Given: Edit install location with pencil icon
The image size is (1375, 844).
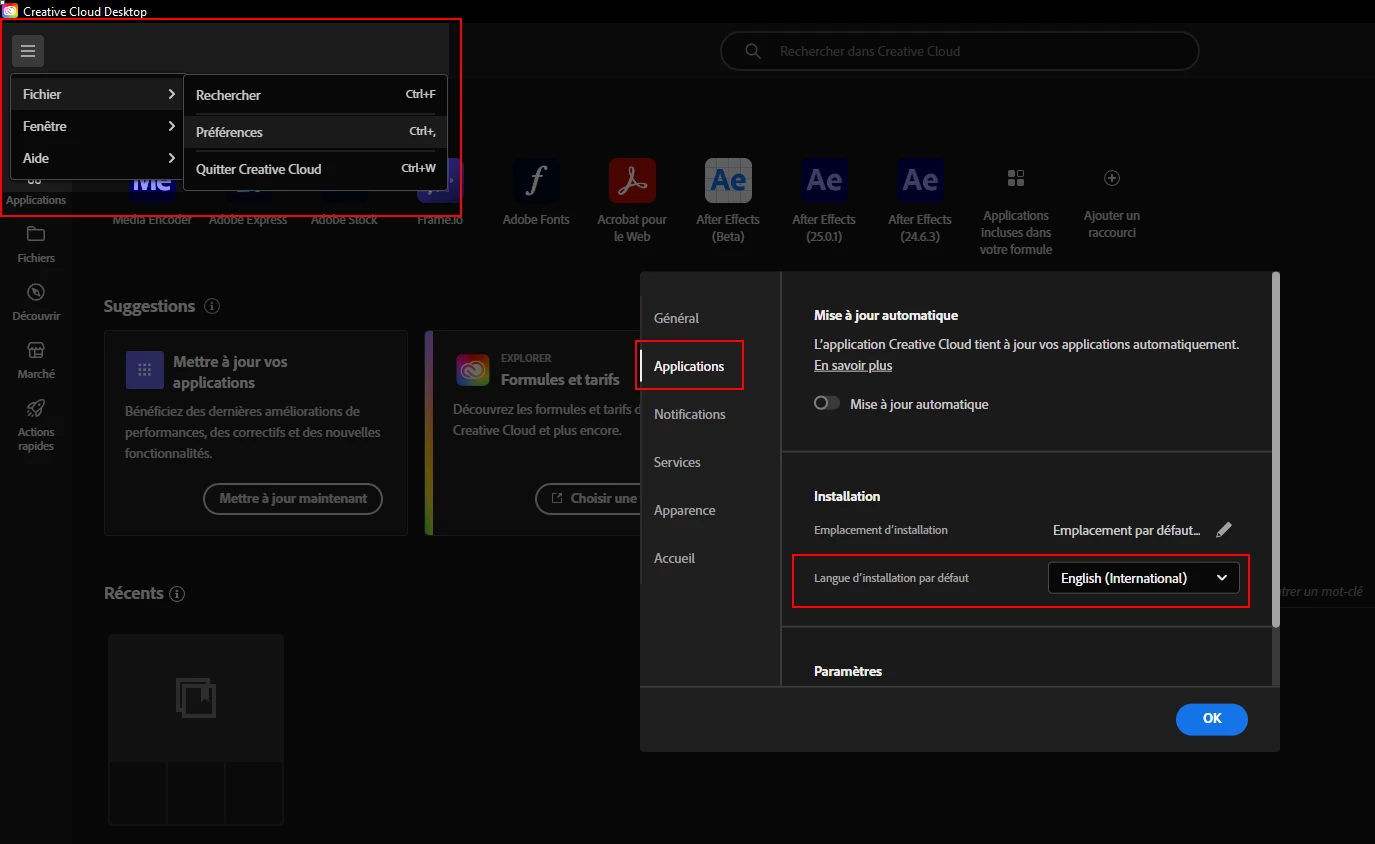Looking at the screenshot, I should 1224,530.
